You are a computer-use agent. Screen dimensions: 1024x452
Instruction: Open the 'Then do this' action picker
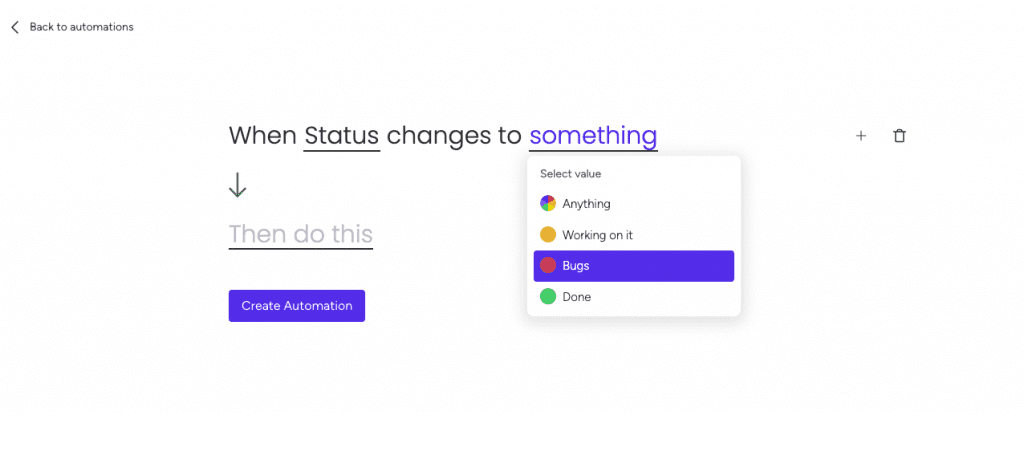[300, 234]
